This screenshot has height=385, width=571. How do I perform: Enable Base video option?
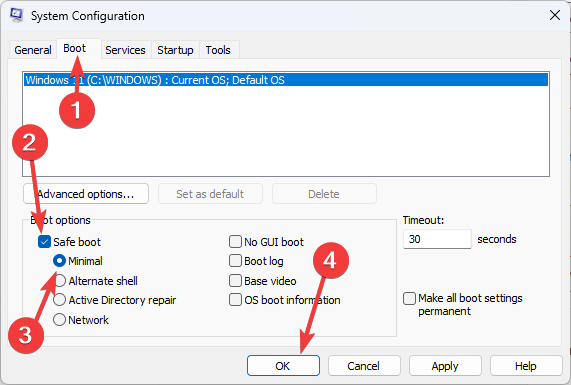click(x=235, y=281)
